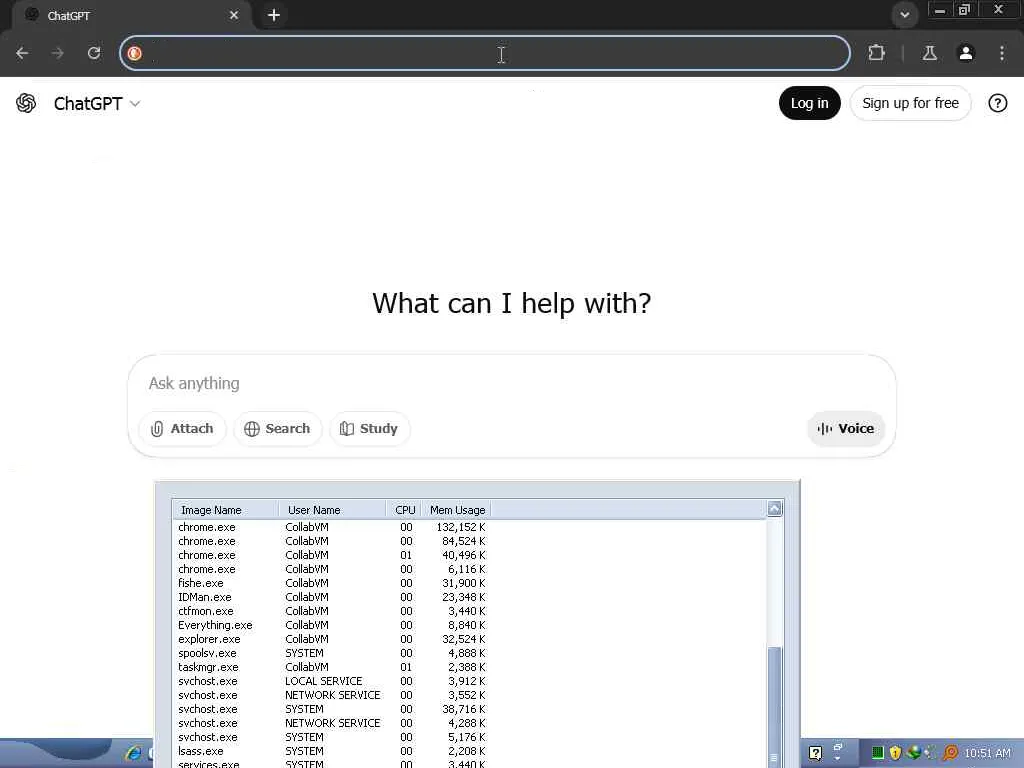1024x768 pixels.
Task: Click the 10:51 AM clock
Action: (x=987, y=754)
